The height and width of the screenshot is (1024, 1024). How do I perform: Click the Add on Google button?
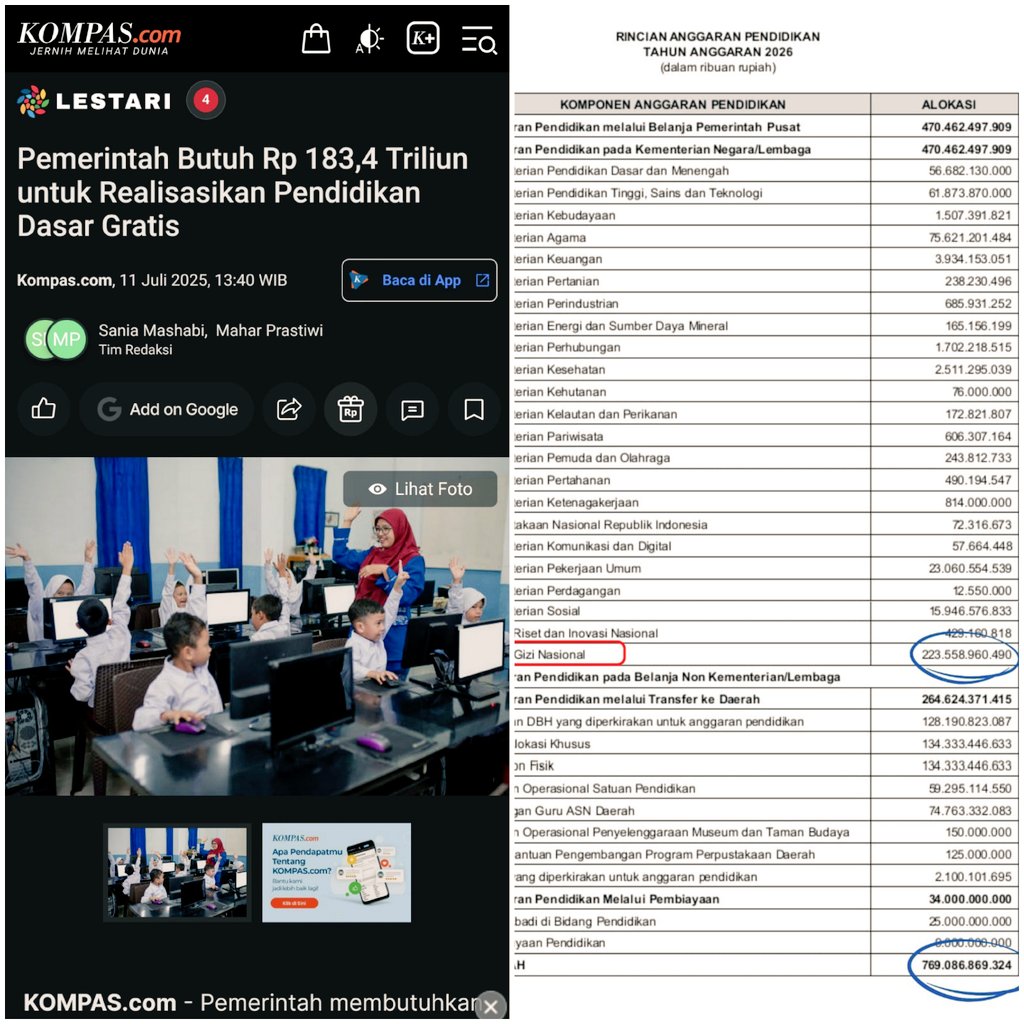(x=166, y=409)
